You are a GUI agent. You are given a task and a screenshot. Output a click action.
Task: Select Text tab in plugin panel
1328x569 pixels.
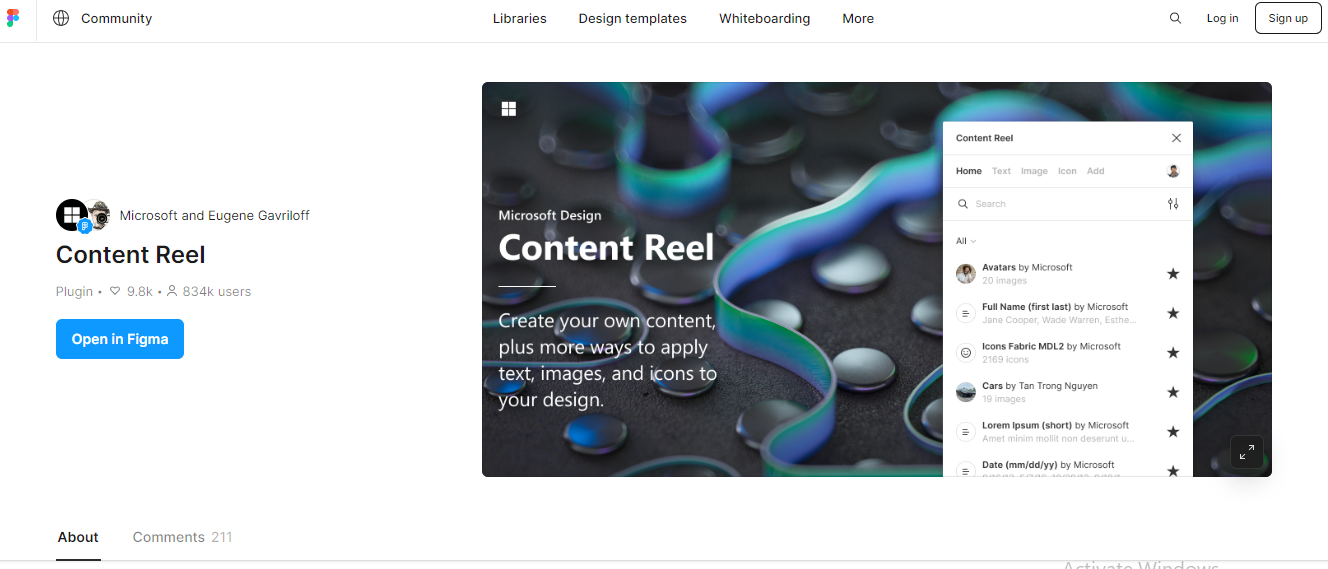pyautogui.click(x=1001, y=171)
